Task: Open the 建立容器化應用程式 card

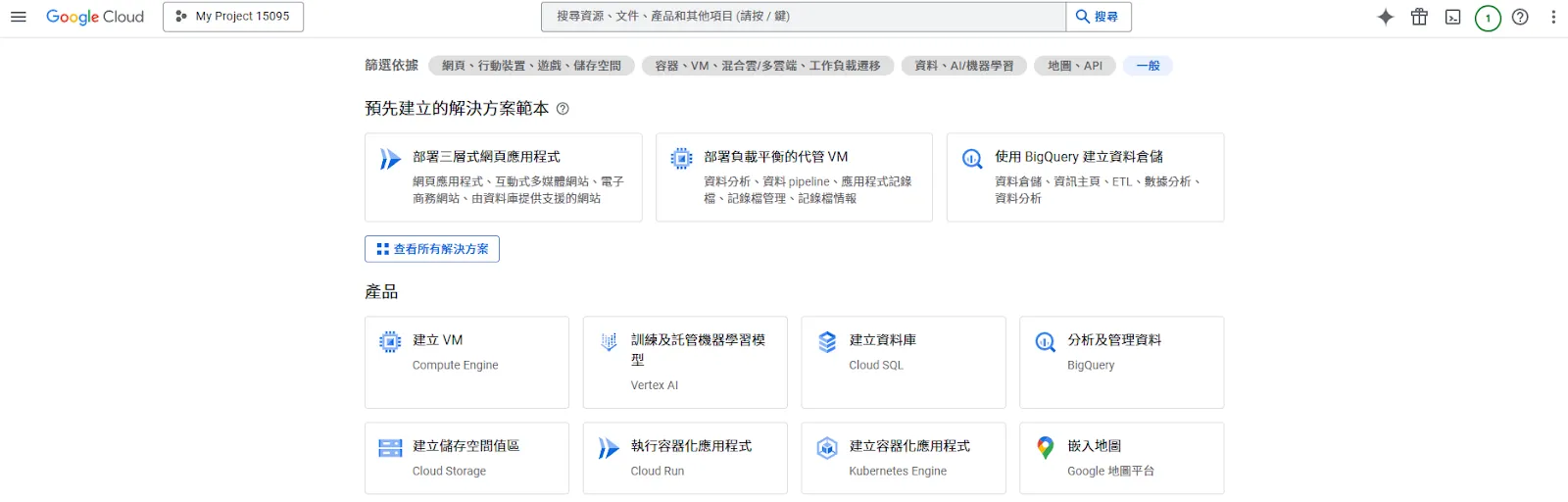Action: click(x=904, y=458)
